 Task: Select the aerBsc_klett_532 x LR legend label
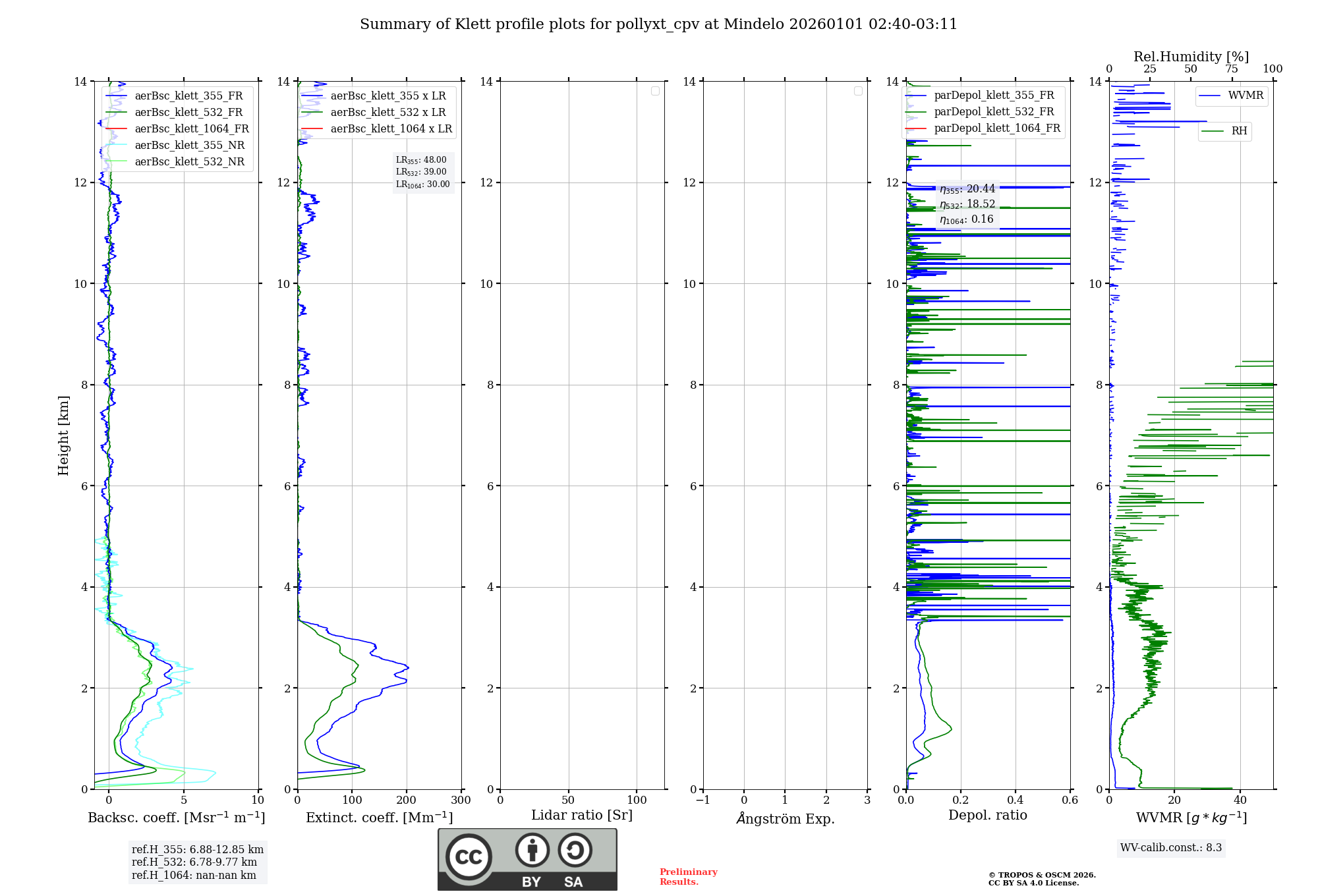tap(388, 113)
